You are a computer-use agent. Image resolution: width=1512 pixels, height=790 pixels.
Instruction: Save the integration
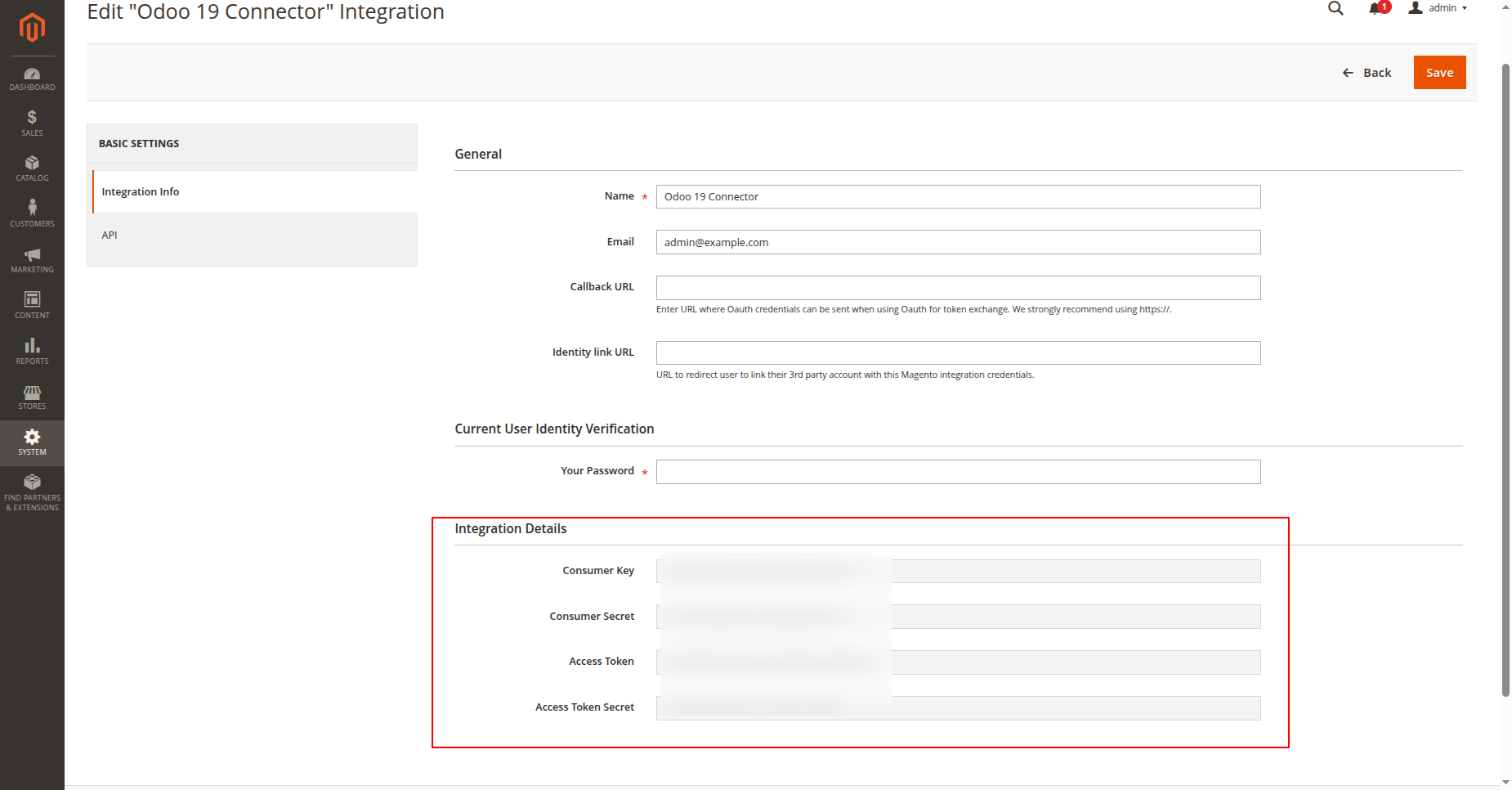[1439, 73]
